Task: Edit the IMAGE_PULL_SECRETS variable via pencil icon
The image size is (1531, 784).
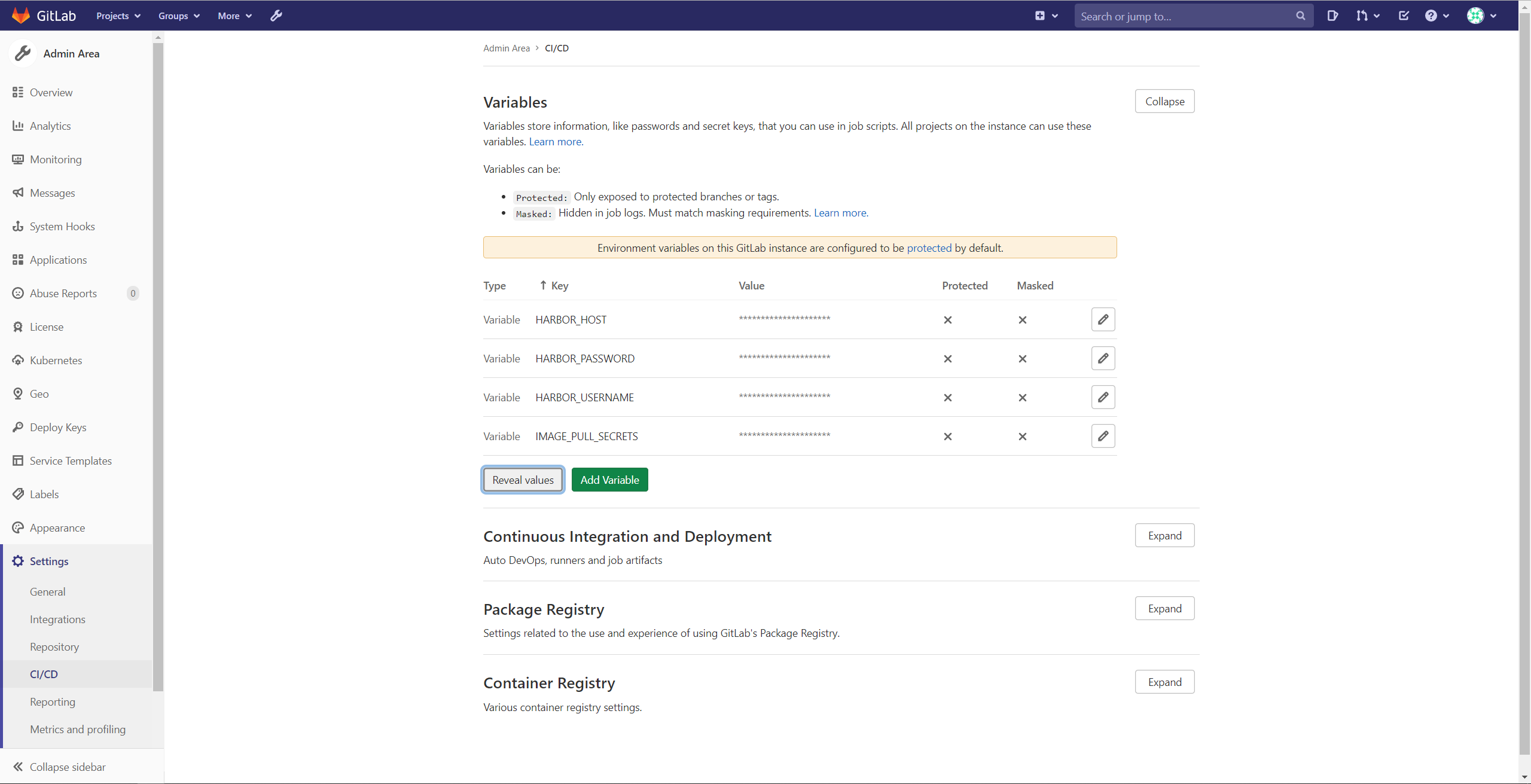Action: click(1103, 436)
